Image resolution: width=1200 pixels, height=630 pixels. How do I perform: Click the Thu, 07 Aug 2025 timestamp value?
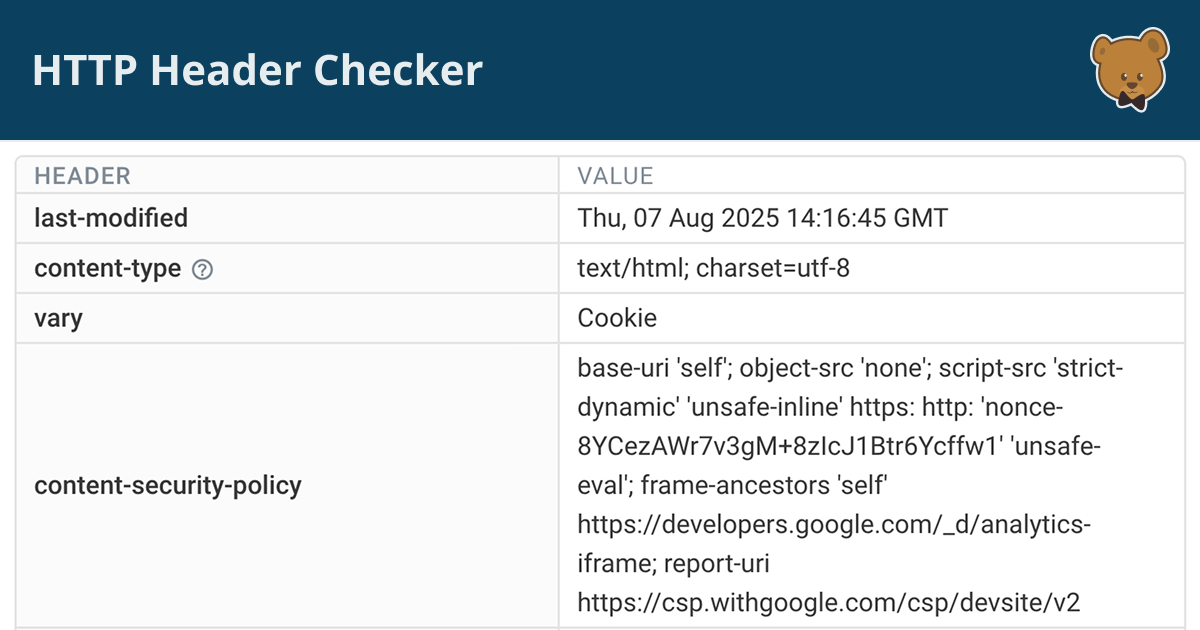762,218
